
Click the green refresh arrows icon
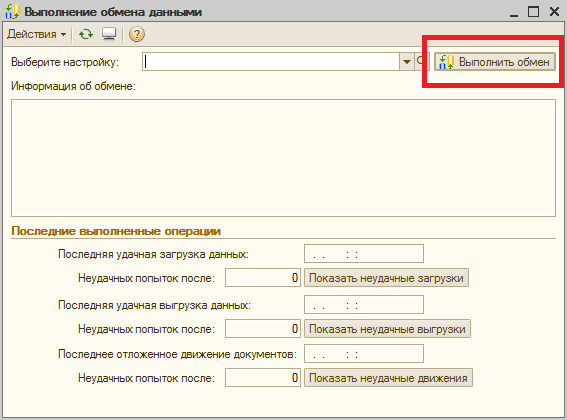tap(86, 34)
